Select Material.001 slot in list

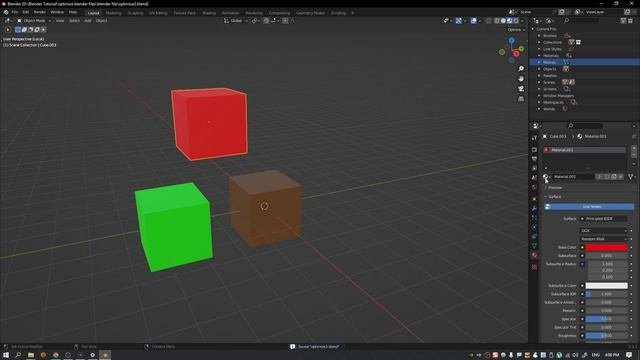coord(584,150)
